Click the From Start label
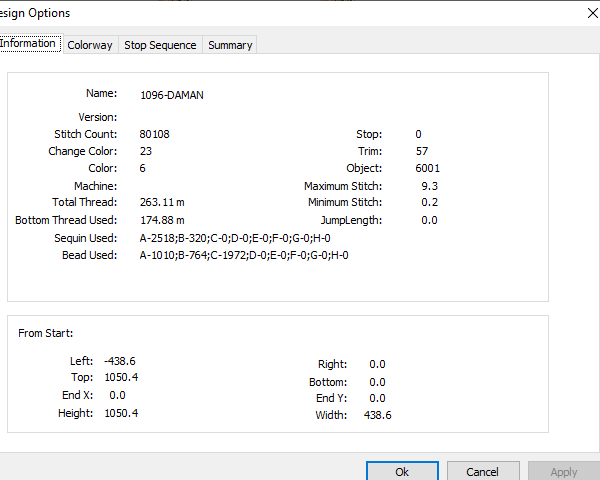This screenshot has width=600, height=480. click(46, 333)
